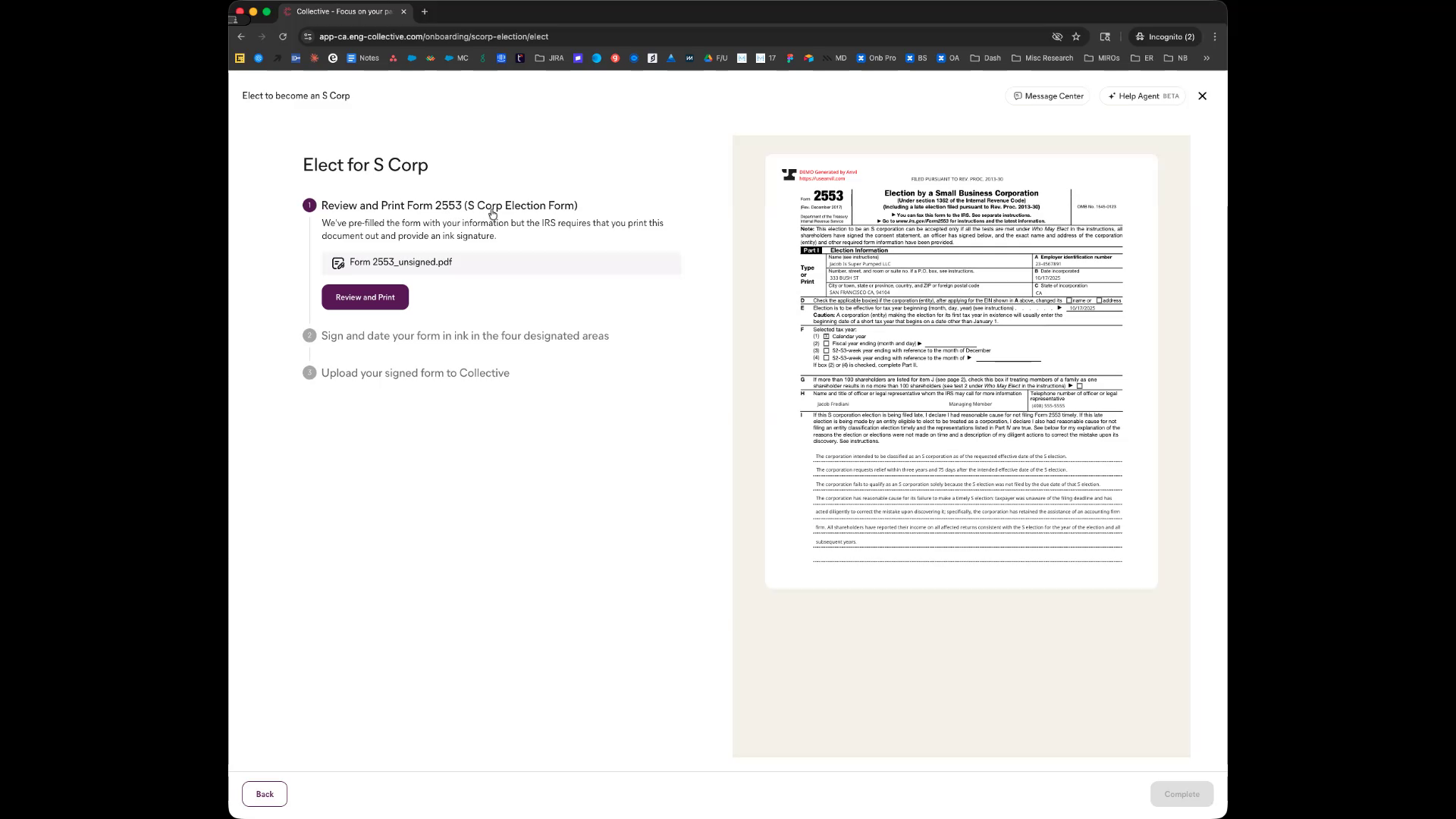Expand the JIRA bookmarks folder

[550, 58]
